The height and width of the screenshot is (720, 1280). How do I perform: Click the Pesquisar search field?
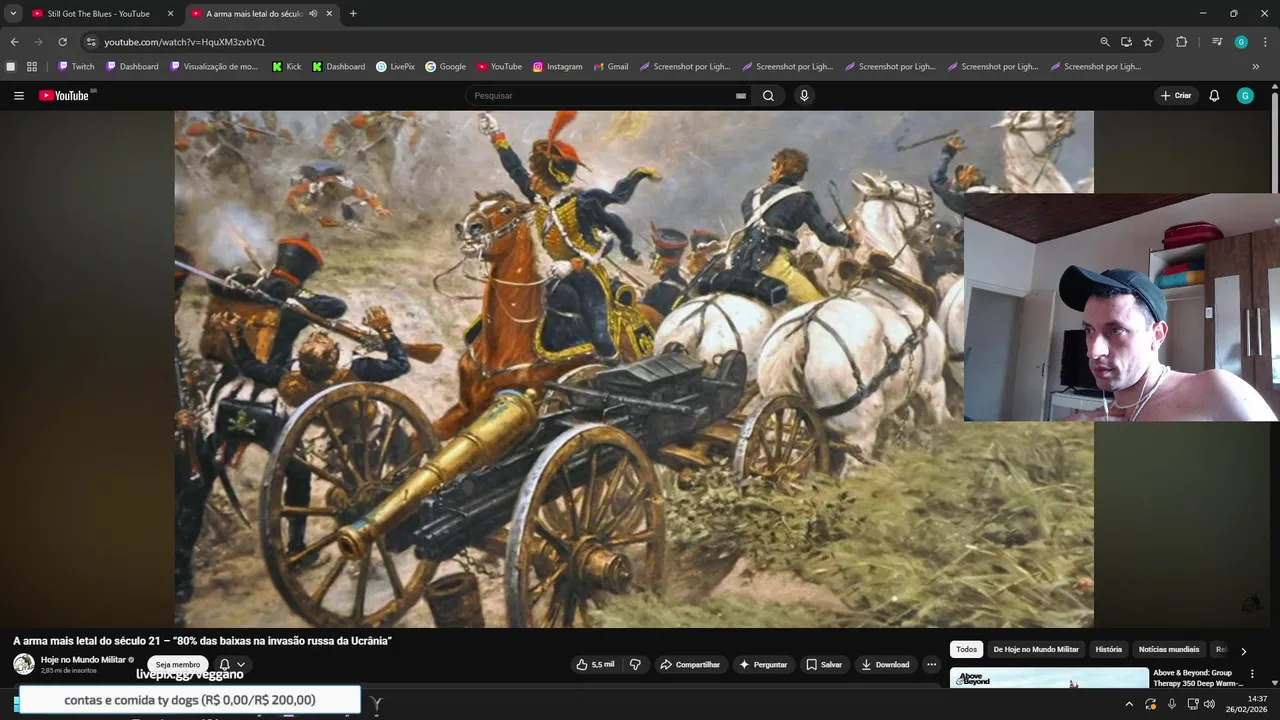click(600, 96)
